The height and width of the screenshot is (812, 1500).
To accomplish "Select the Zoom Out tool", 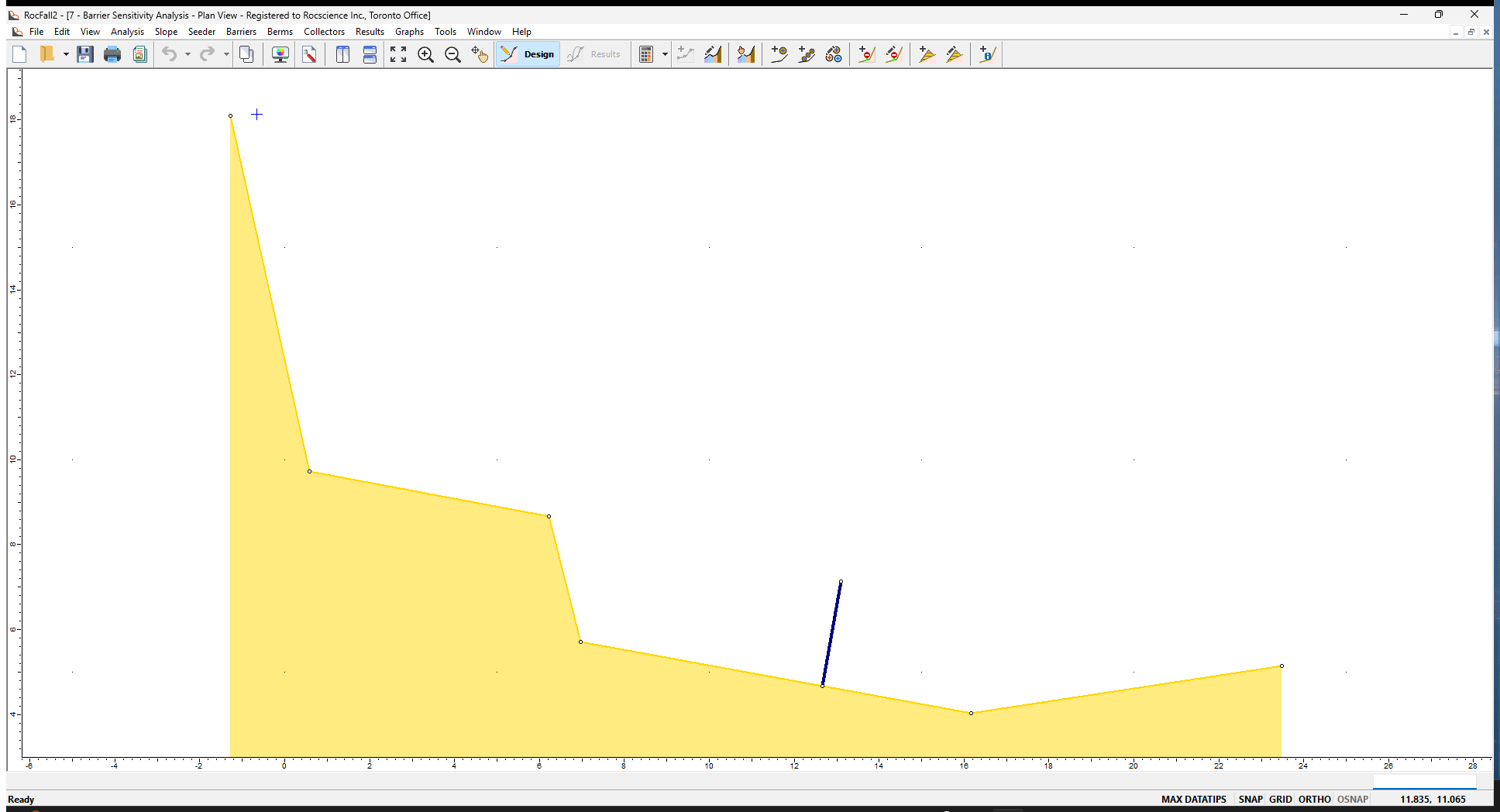I will [453, 54].
